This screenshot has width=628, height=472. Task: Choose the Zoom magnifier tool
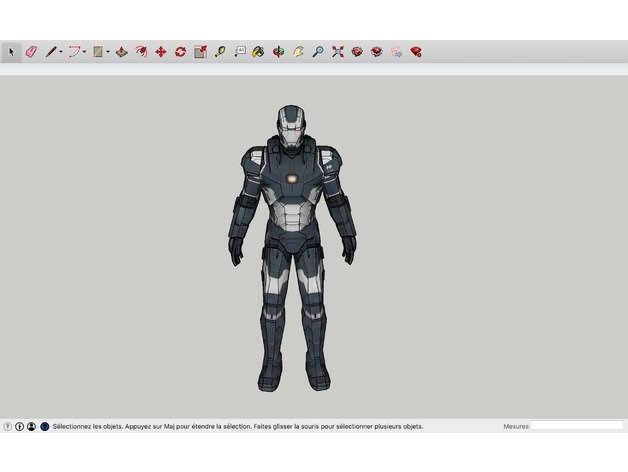pos(318,52)
